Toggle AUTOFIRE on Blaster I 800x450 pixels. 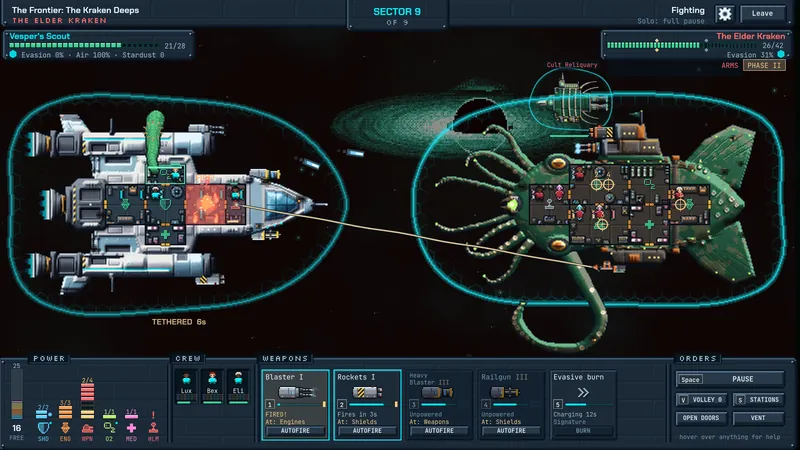click(x=295, y=431)
